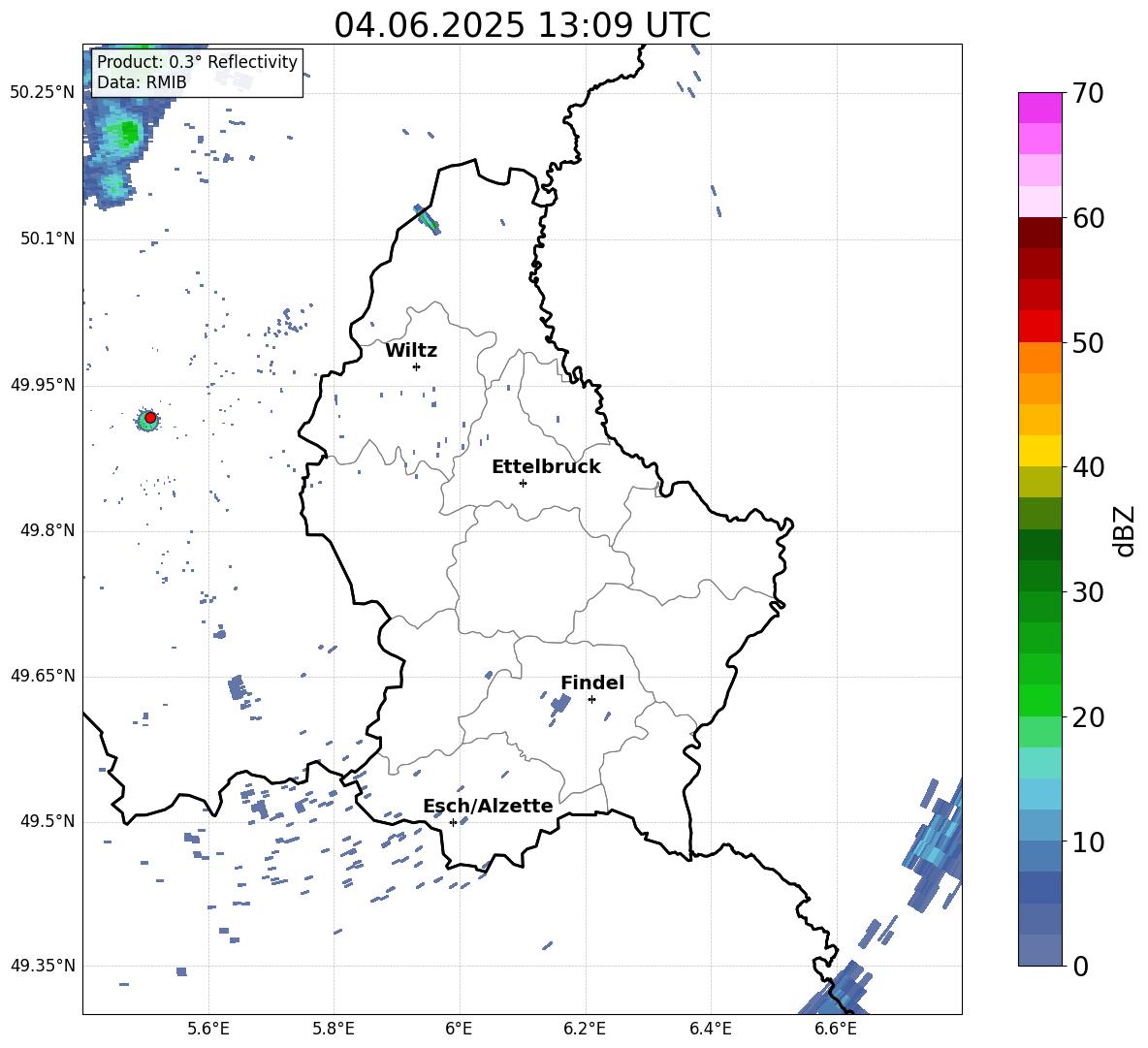Click the yellow 40 dBZ color band
Image resolution: width=1148 pixels, height=1048 pixels.
(1039, 451)
